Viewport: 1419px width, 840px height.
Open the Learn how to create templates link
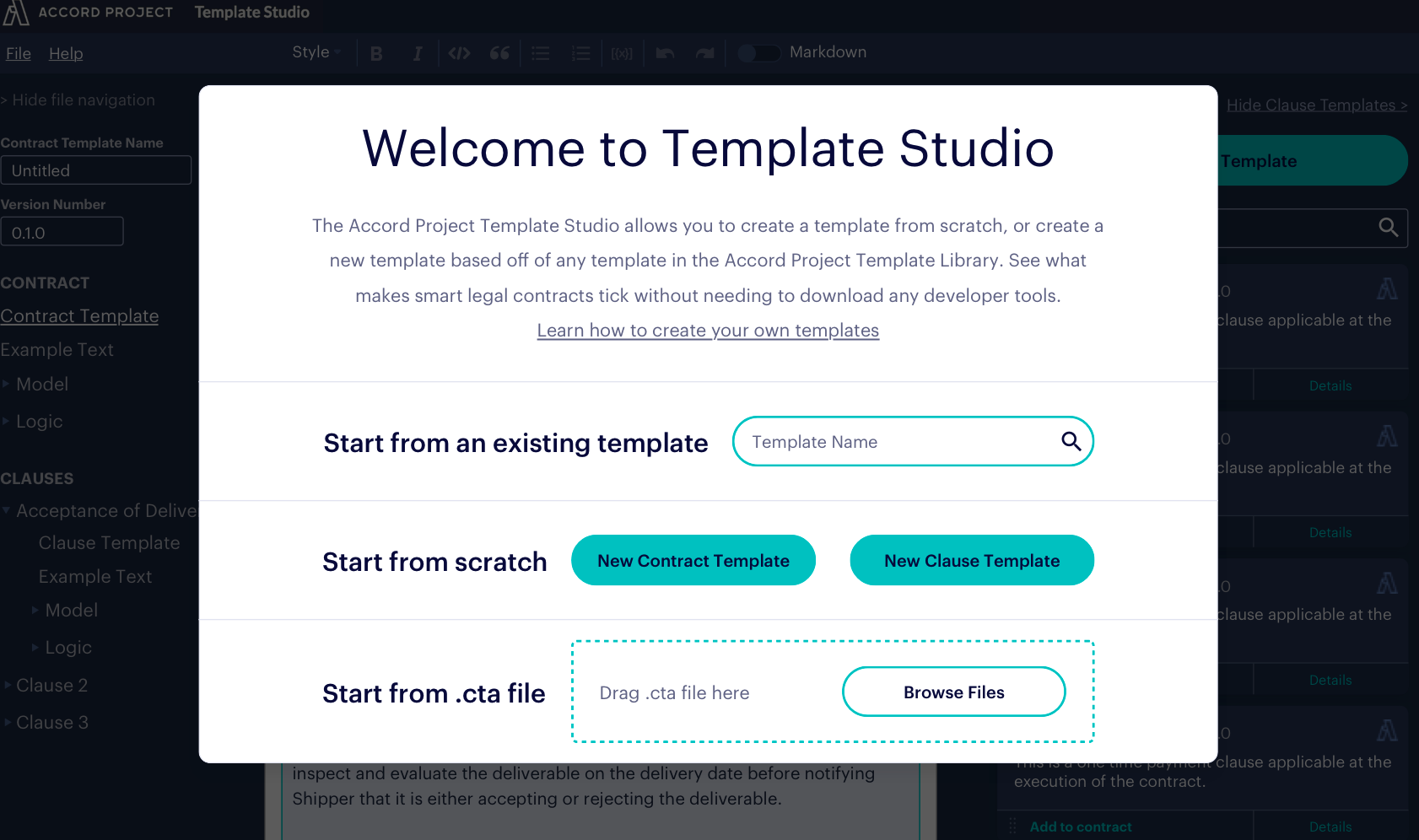(x=707, y=330)
